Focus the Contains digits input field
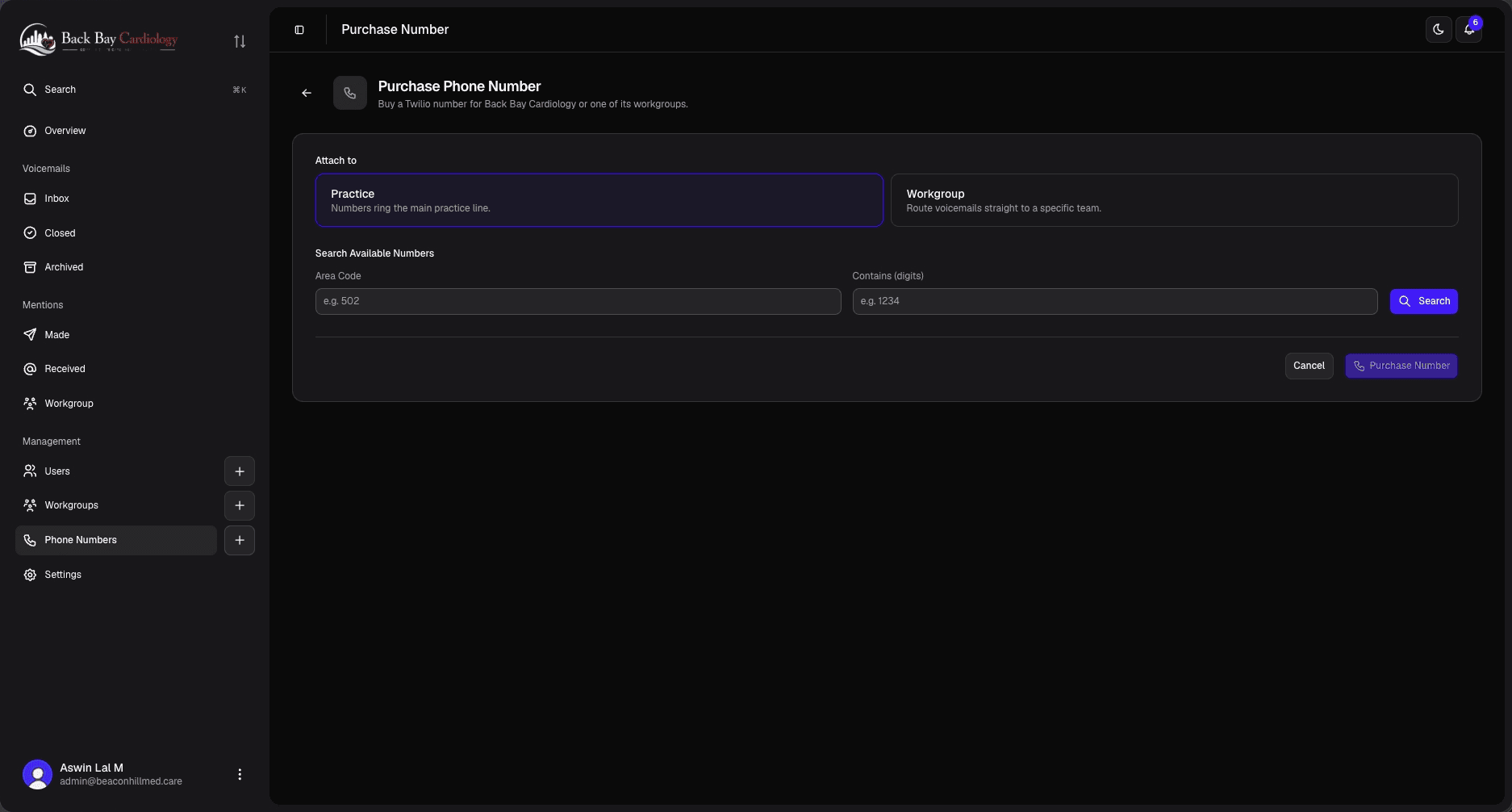Viewport: 1512px width, 812px height. 1115,301
